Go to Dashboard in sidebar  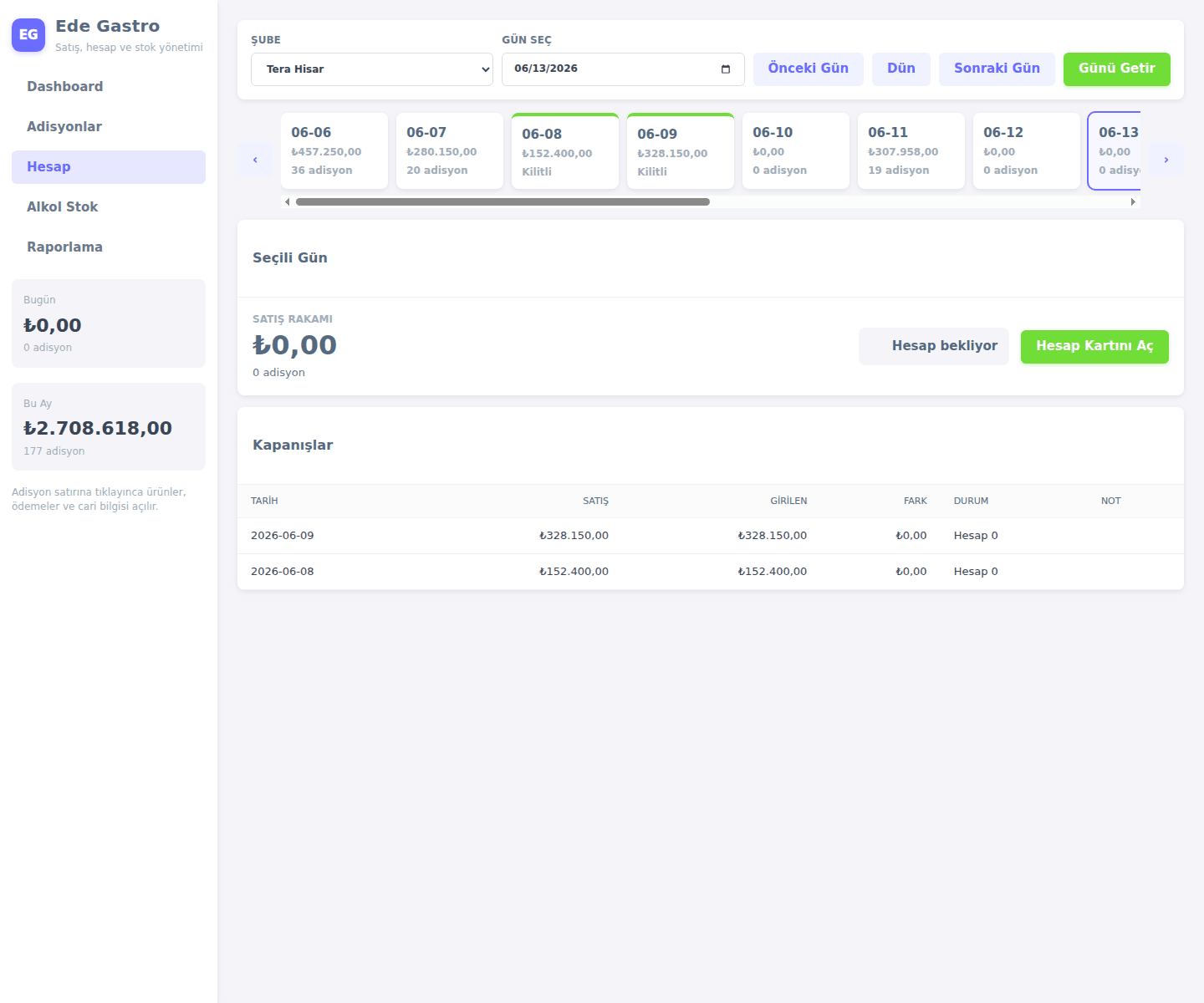pyautogui.click(x=109, y=87)
